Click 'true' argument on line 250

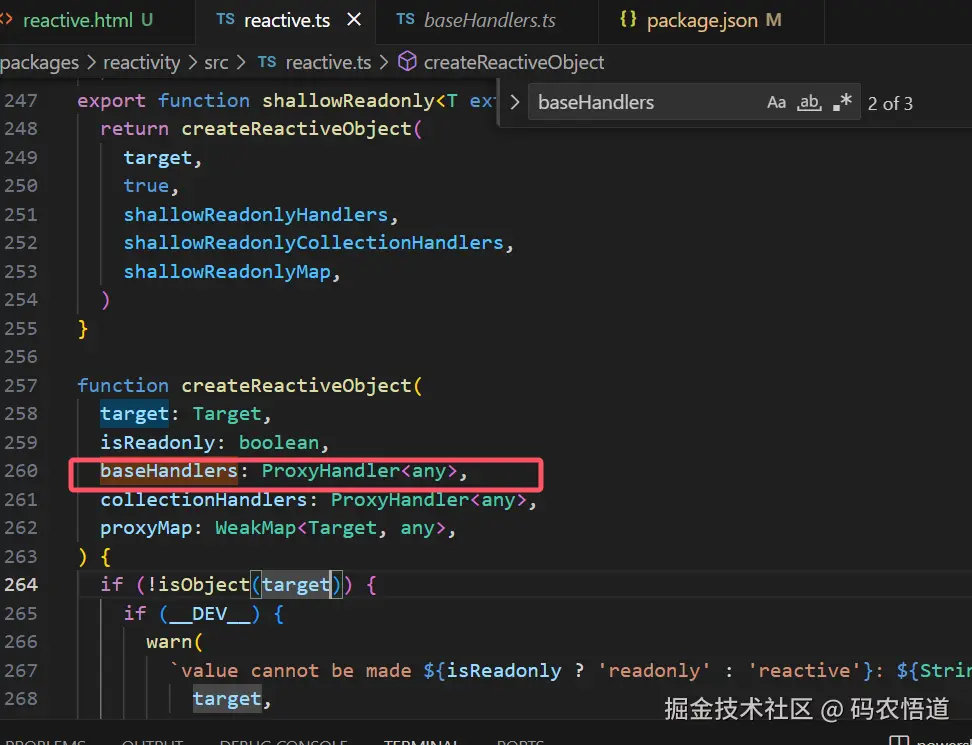click(x=146, y=186)
